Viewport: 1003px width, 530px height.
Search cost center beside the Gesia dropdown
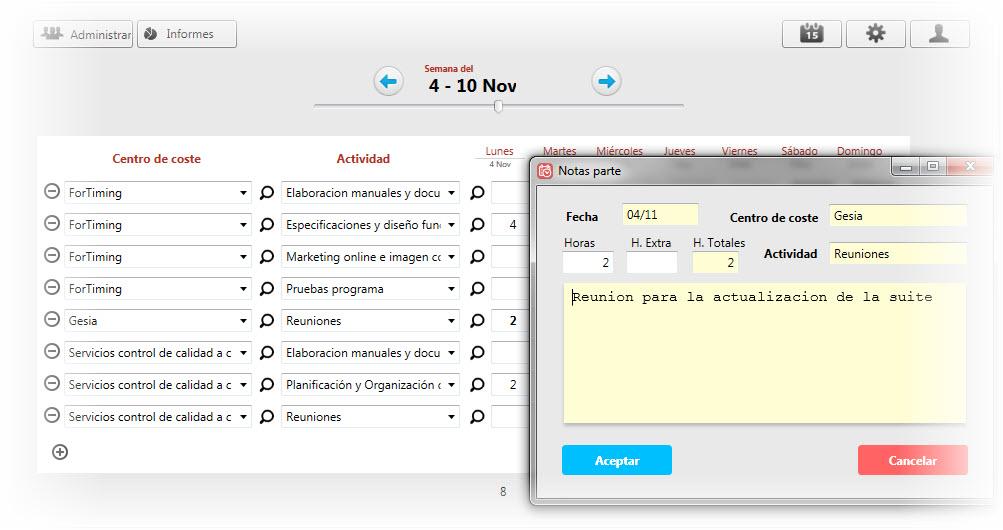point(267,320)
